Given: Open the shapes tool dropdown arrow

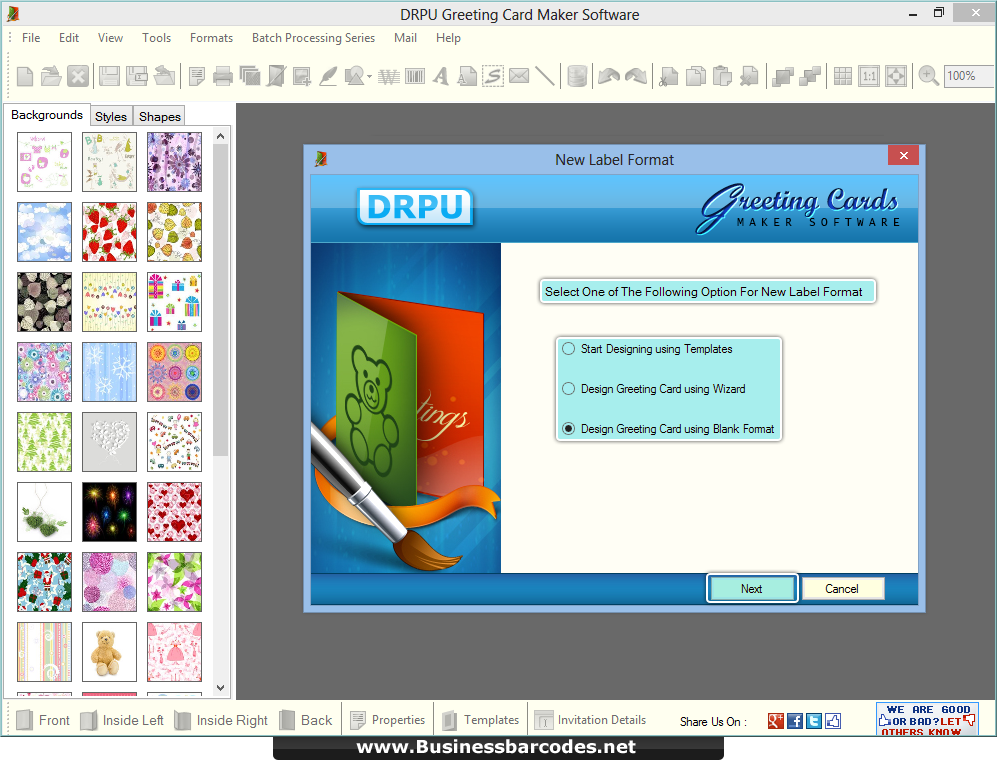Looking at the screenshot, I should click(x=369, y=77).
